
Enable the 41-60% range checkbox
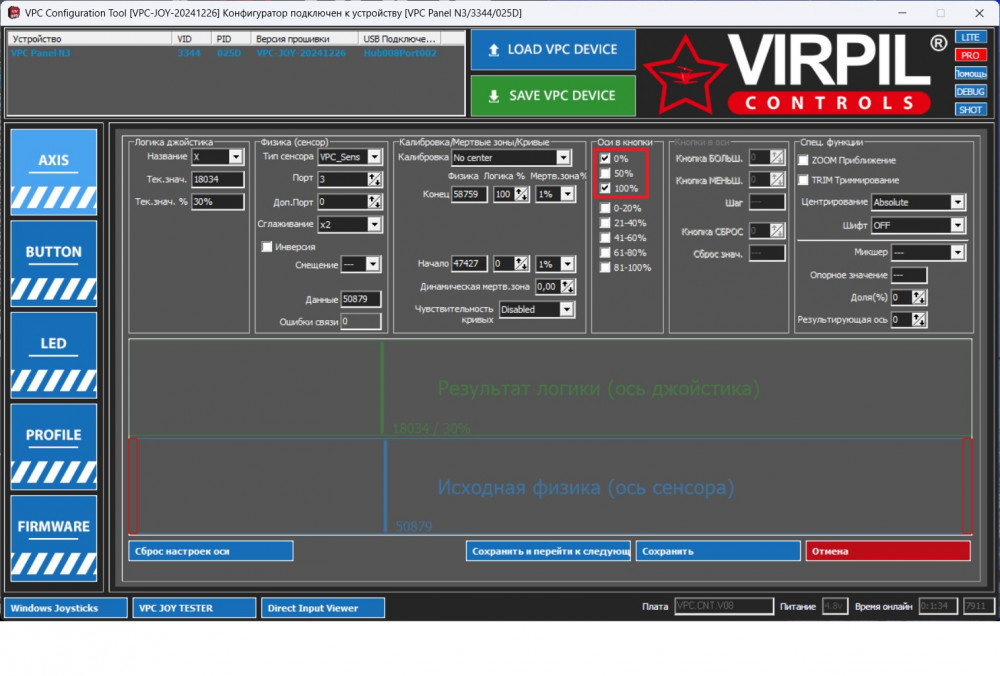[x=605, y=238]
